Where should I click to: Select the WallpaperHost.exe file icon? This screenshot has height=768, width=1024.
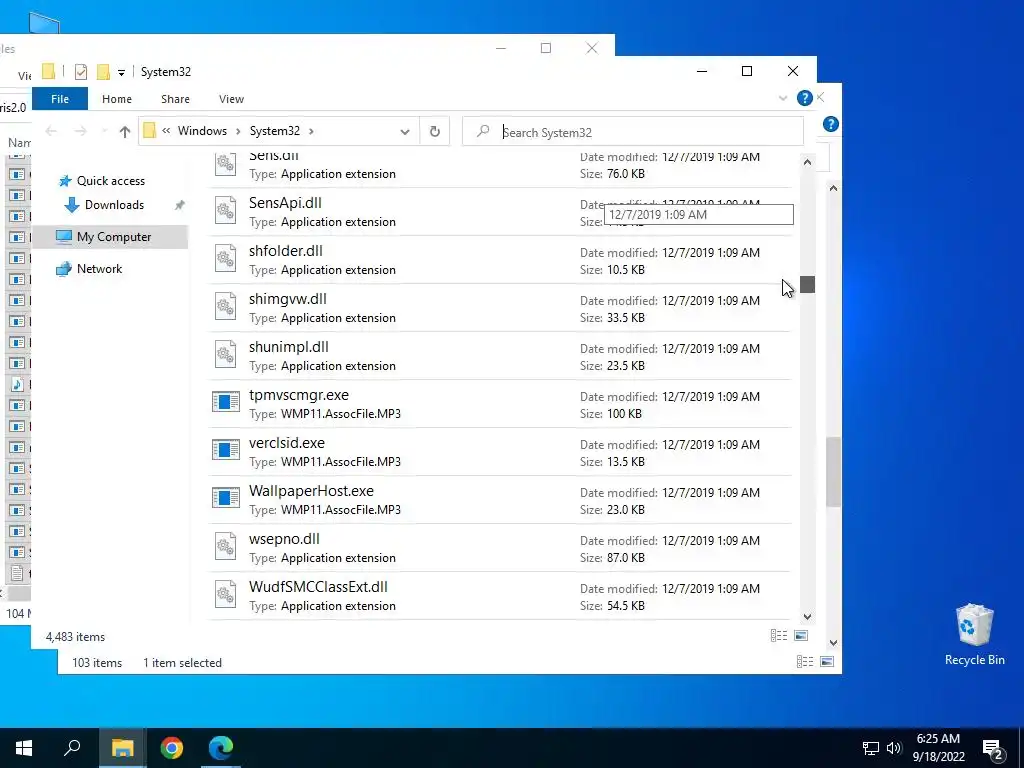pyautogui.click(x=226, y=498)
